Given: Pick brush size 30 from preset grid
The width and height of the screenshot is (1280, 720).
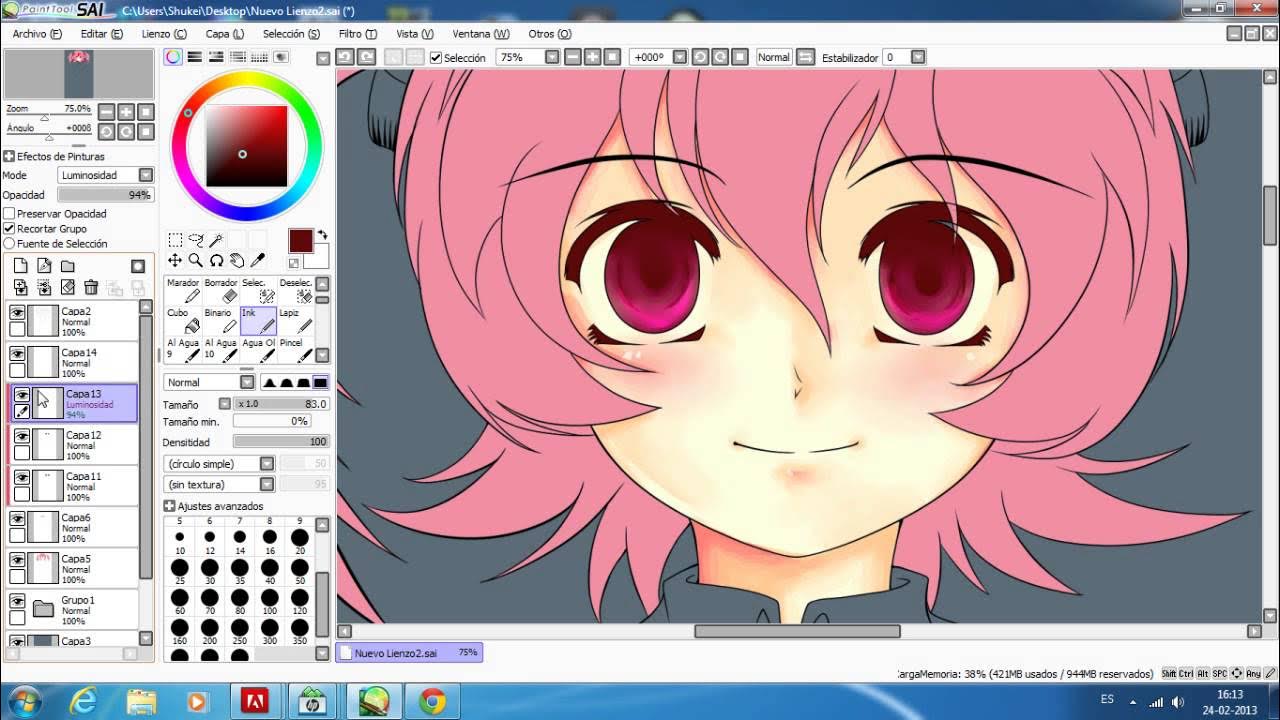Looking at the screenshot, I should point(210,573).
